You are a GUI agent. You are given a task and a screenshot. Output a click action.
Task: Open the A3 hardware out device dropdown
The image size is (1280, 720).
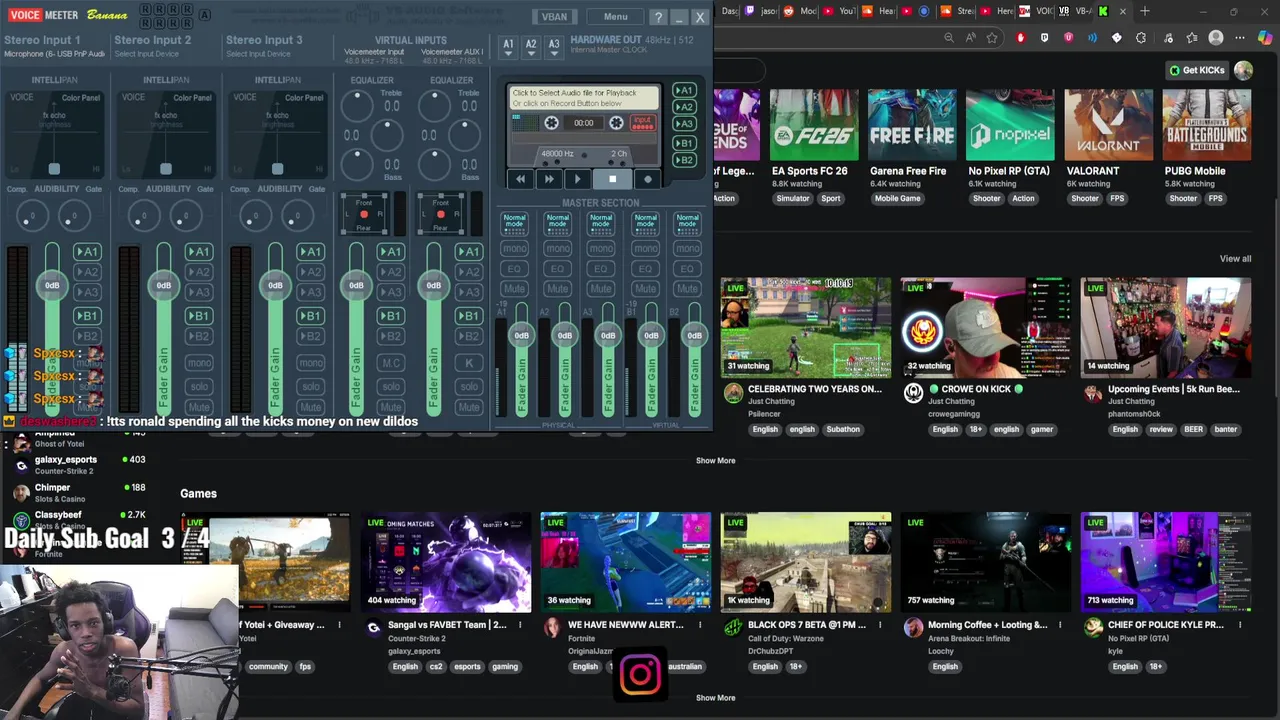point(554,47)
